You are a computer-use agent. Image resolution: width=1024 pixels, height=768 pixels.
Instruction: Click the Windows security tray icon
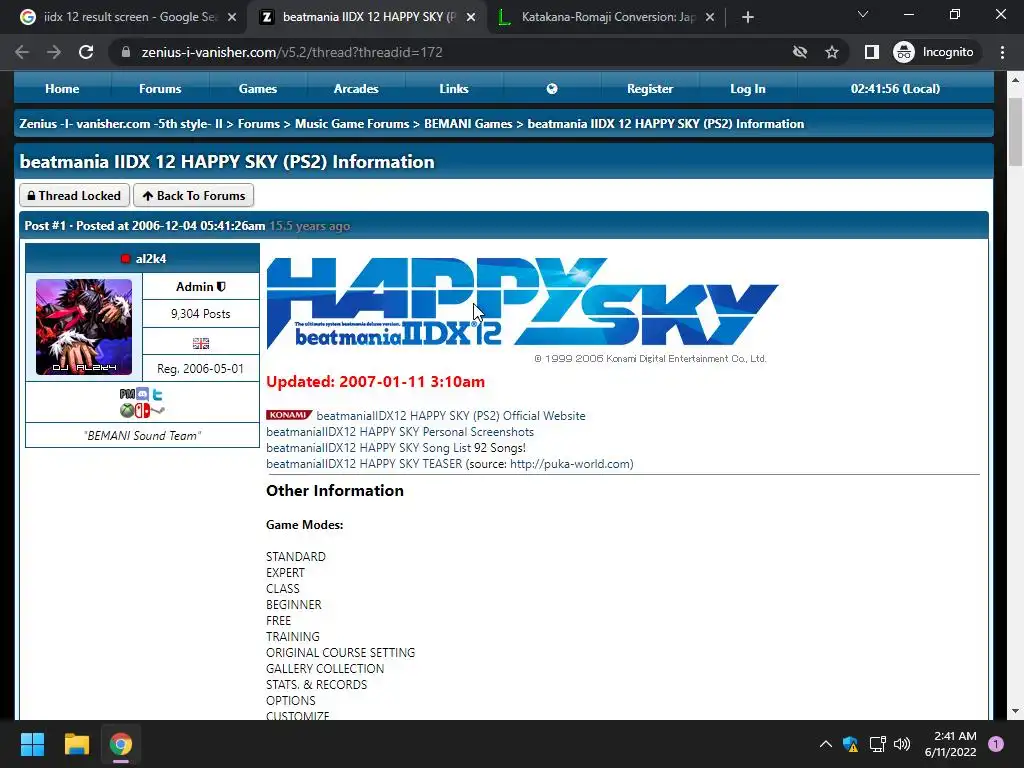coord(850,744)
